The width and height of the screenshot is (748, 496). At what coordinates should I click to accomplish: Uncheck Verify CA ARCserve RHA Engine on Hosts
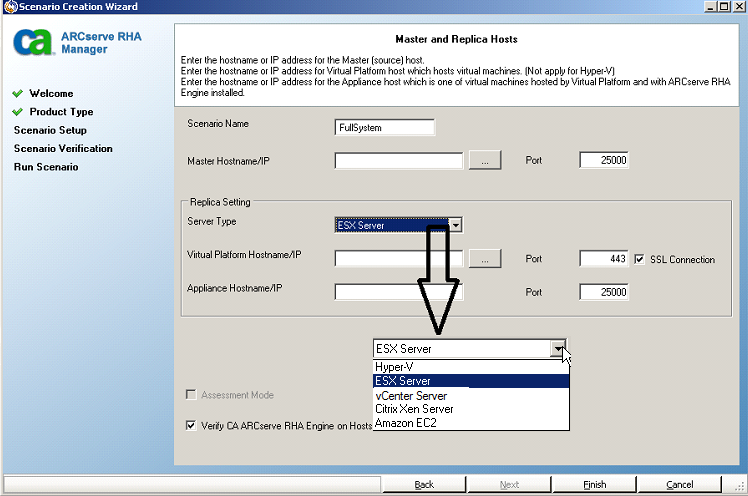(191, 425)
